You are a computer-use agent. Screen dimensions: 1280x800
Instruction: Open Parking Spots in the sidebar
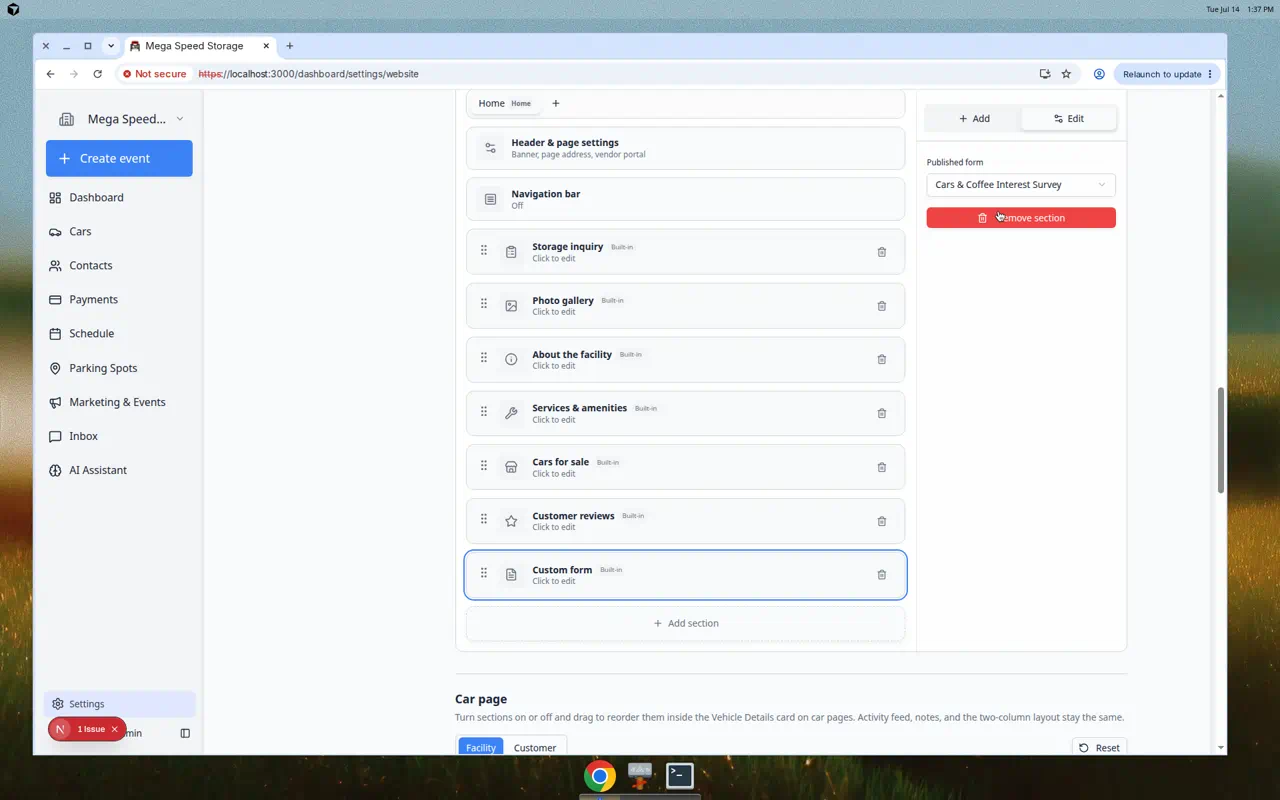click(119, 368)
